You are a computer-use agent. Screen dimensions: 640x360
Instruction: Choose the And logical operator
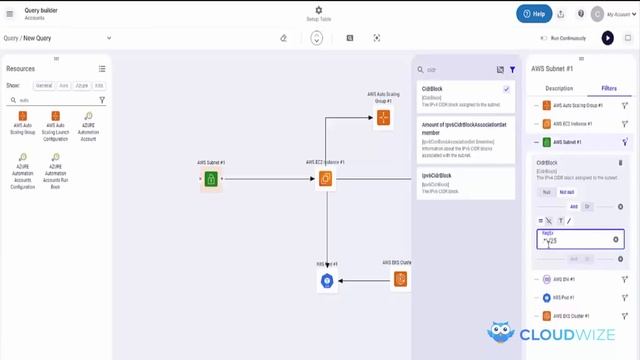click(574, 207)
